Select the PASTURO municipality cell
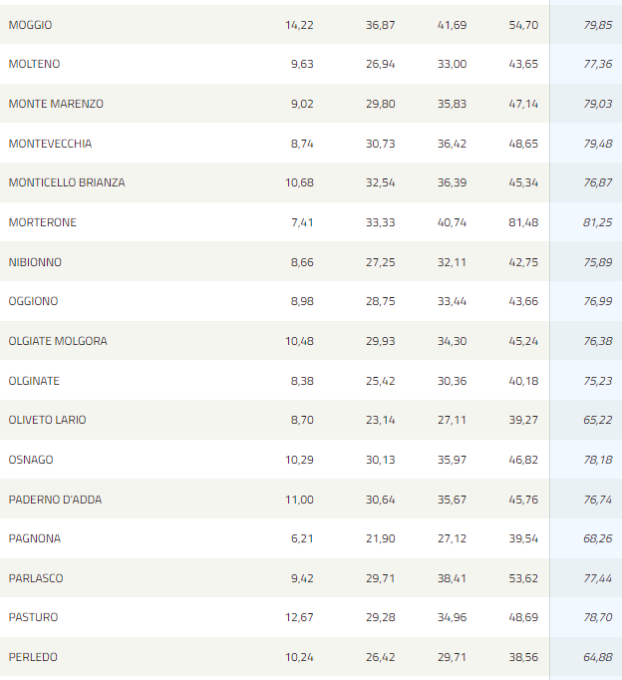This screenshot has width=622, height=680. point(33,618)
